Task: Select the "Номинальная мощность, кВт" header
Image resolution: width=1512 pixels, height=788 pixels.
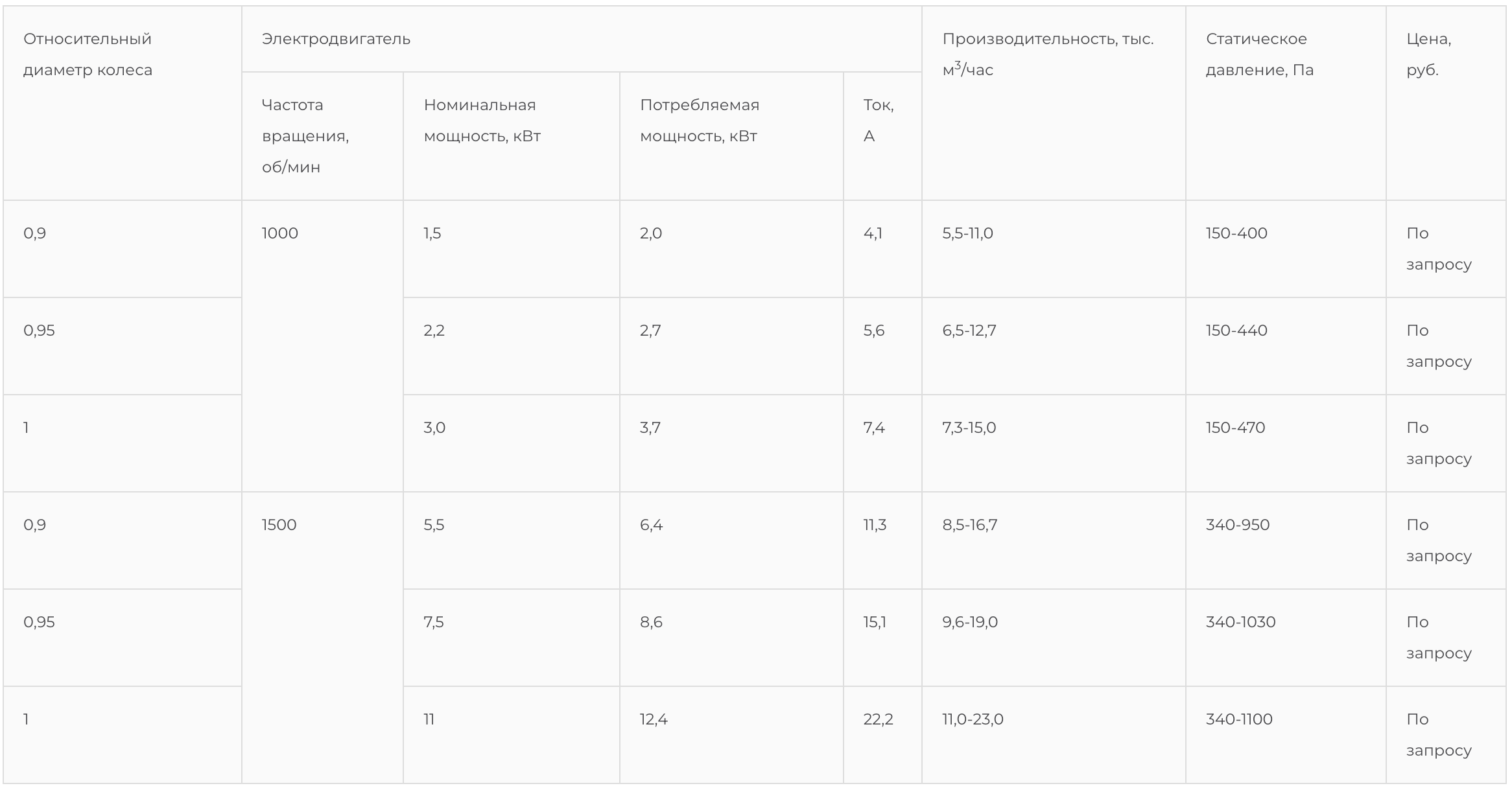Action: 482,121
